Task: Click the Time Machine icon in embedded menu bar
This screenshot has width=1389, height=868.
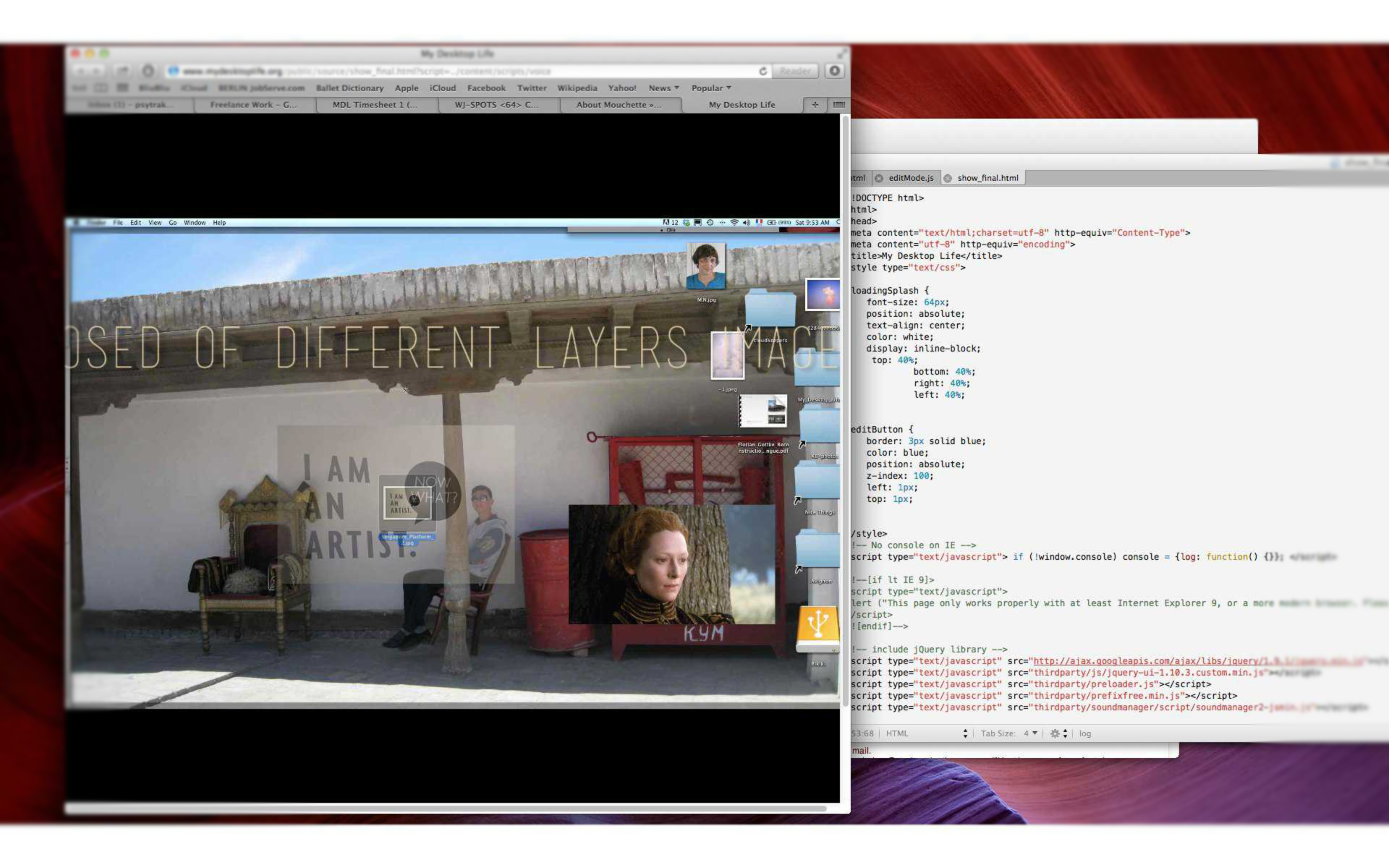Action: (710, 223)
